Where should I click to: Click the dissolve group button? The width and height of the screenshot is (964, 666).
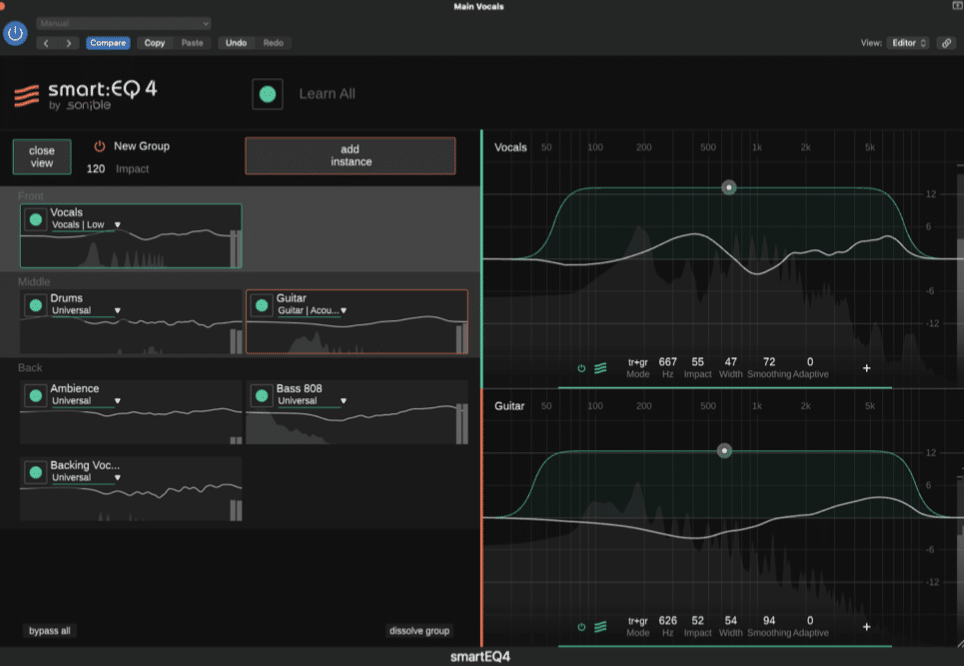click(419, 631)
